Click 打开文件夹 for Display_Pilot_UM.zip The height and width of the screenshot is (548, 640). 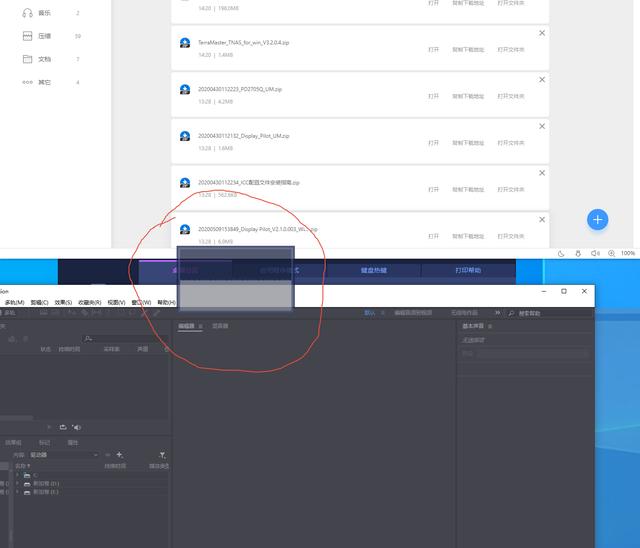tap(511, 143)
